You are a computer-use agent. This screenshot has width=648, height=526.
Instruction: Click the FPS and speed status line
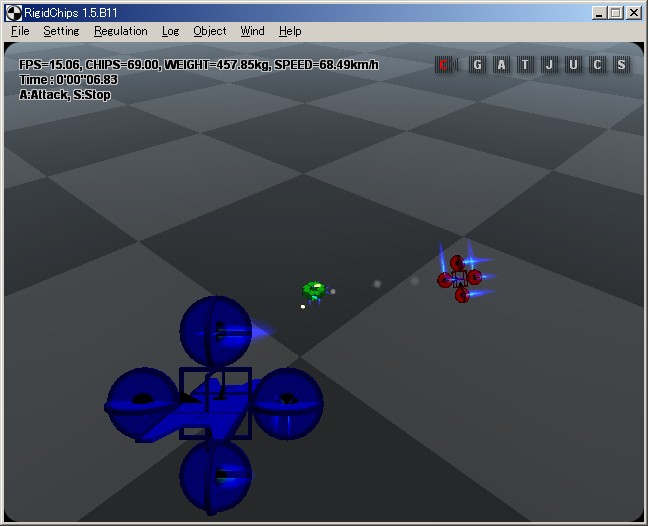[x=199, y=65]
